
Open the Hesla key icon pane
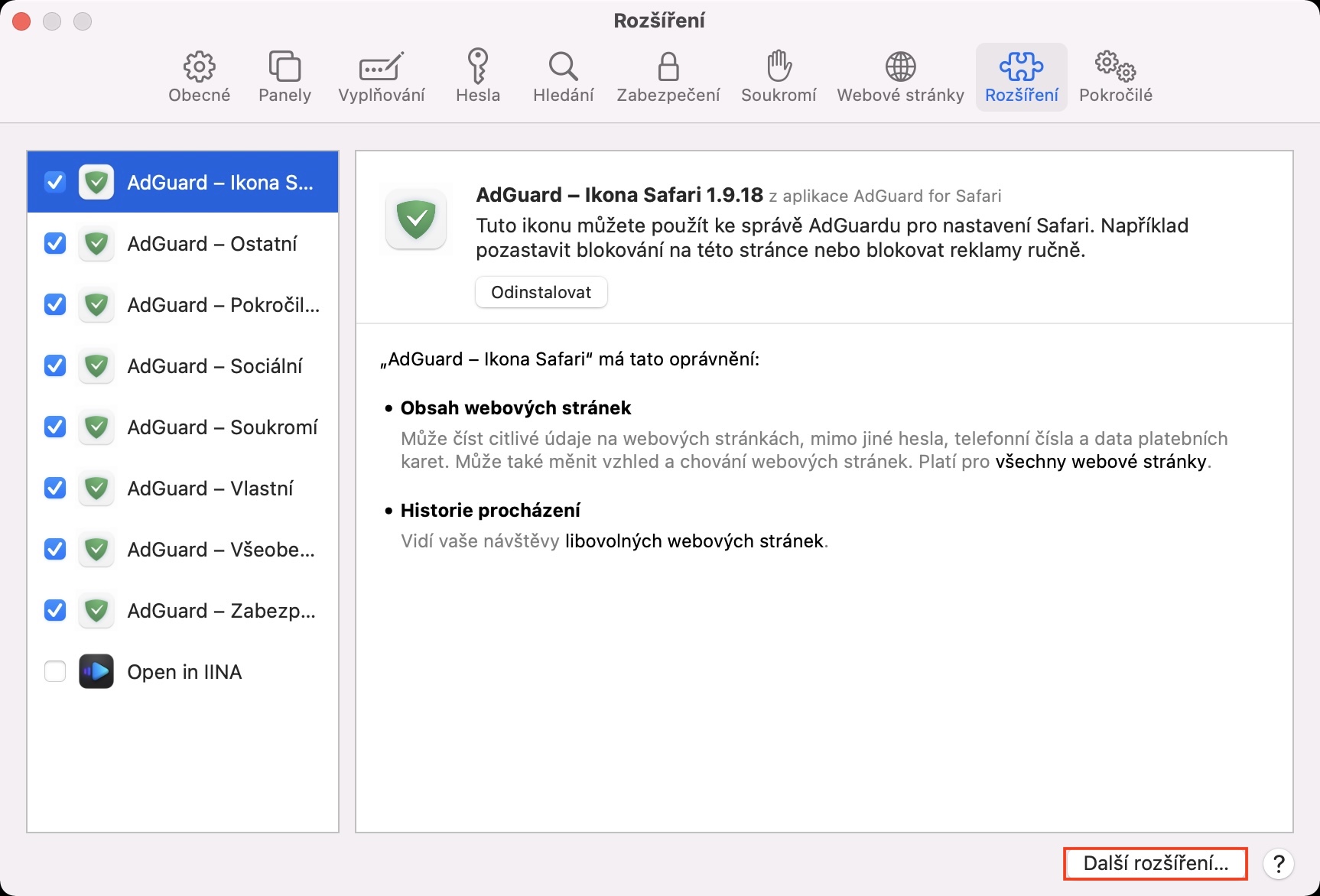[x=478, y=77]
